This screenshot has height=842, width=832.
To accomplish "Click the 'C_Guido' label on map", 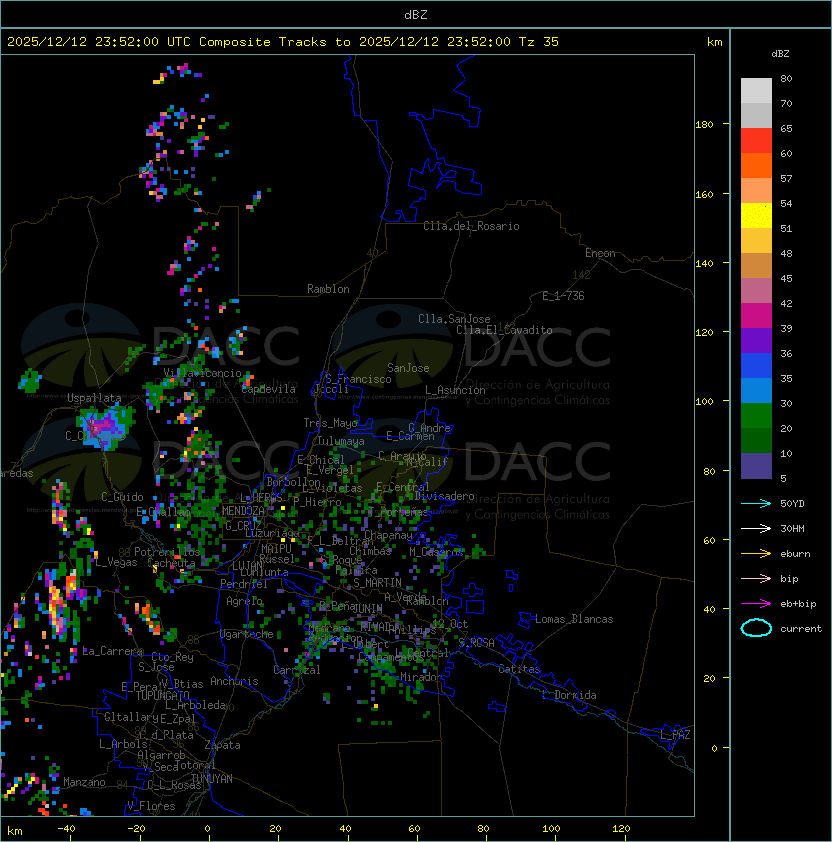I will [122, 497].
